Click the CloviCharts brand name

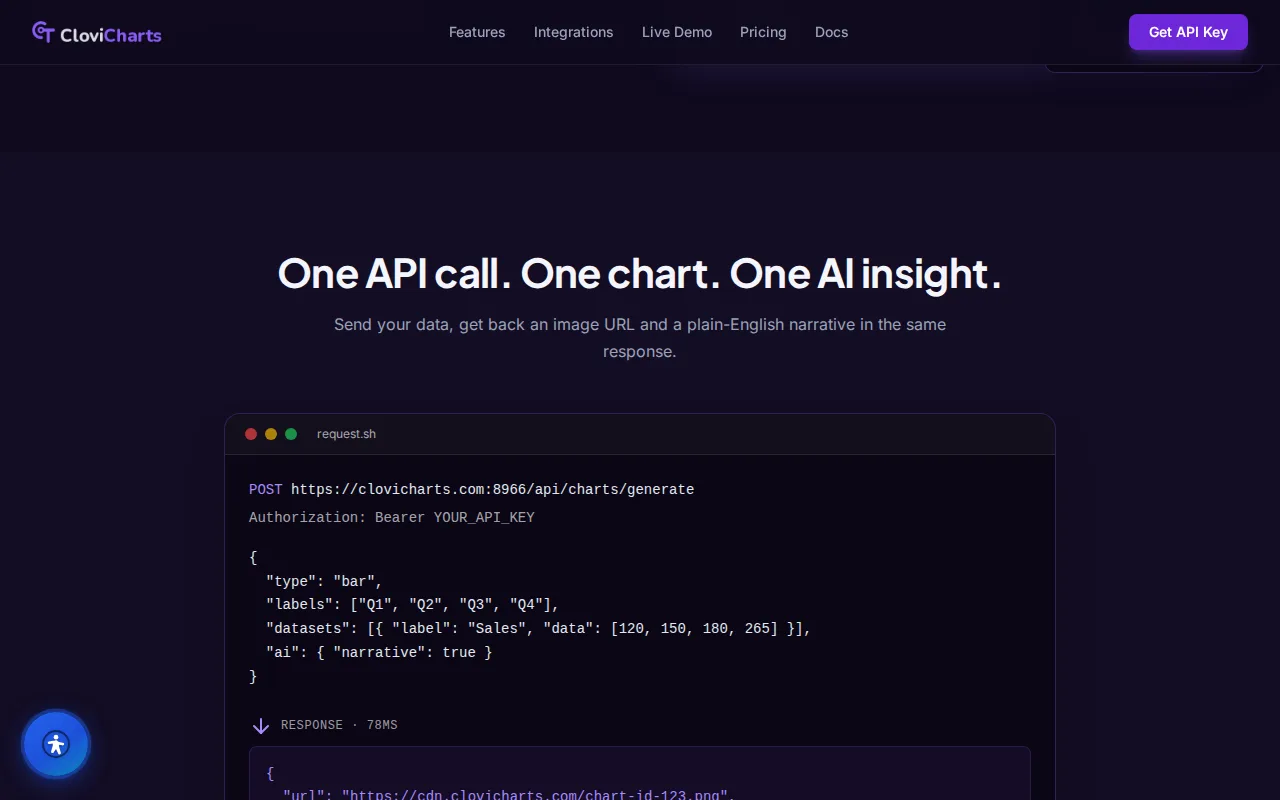(x=111, y=35)
